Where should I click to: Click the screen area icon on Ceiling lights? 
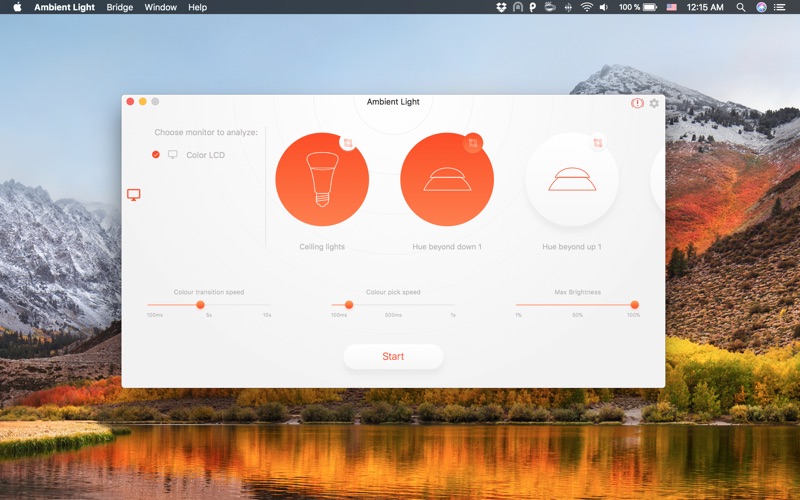click(x=348, y=142)
